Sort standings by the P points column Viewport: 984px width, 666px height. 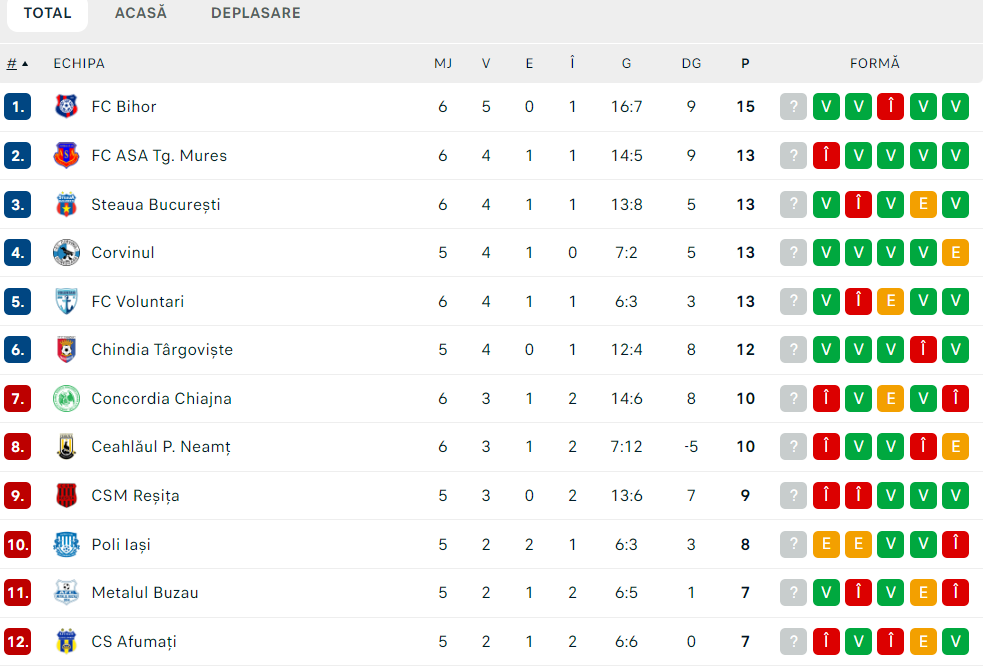point(745,64)
